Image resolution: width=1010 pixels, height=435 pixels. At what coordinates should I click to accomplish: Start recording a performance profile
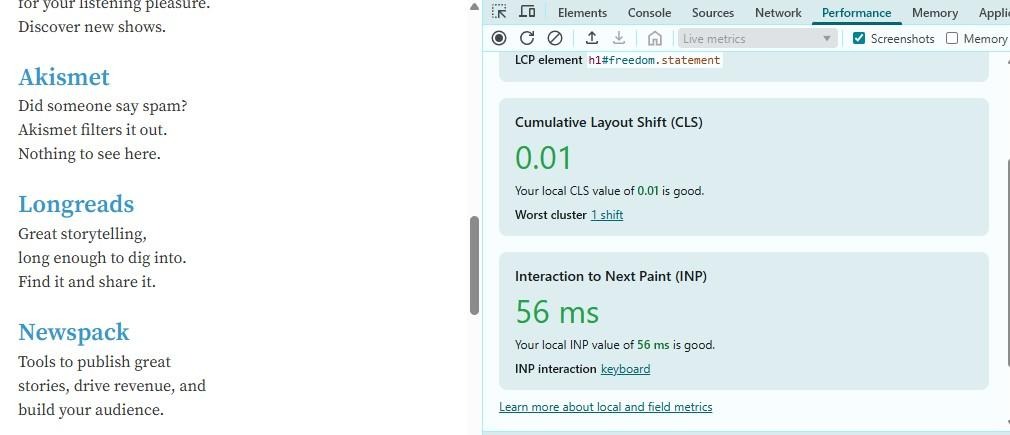coord(499,39)
